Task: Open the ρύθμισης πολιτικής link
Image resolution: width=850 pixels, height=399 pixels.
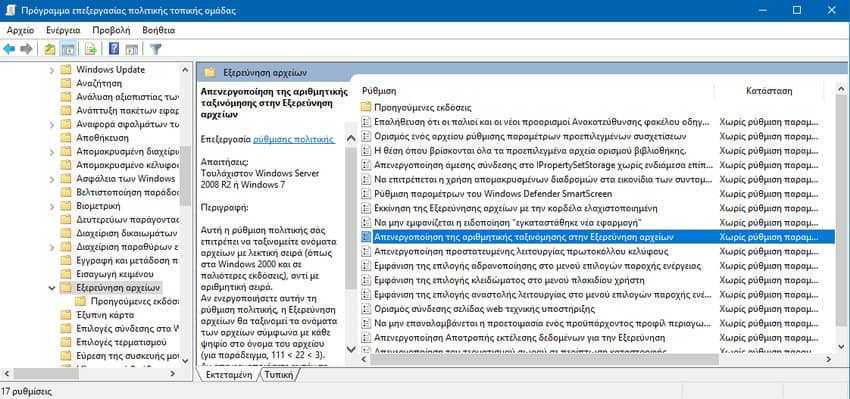Action: pyautogui.click(x=293, y=139)
